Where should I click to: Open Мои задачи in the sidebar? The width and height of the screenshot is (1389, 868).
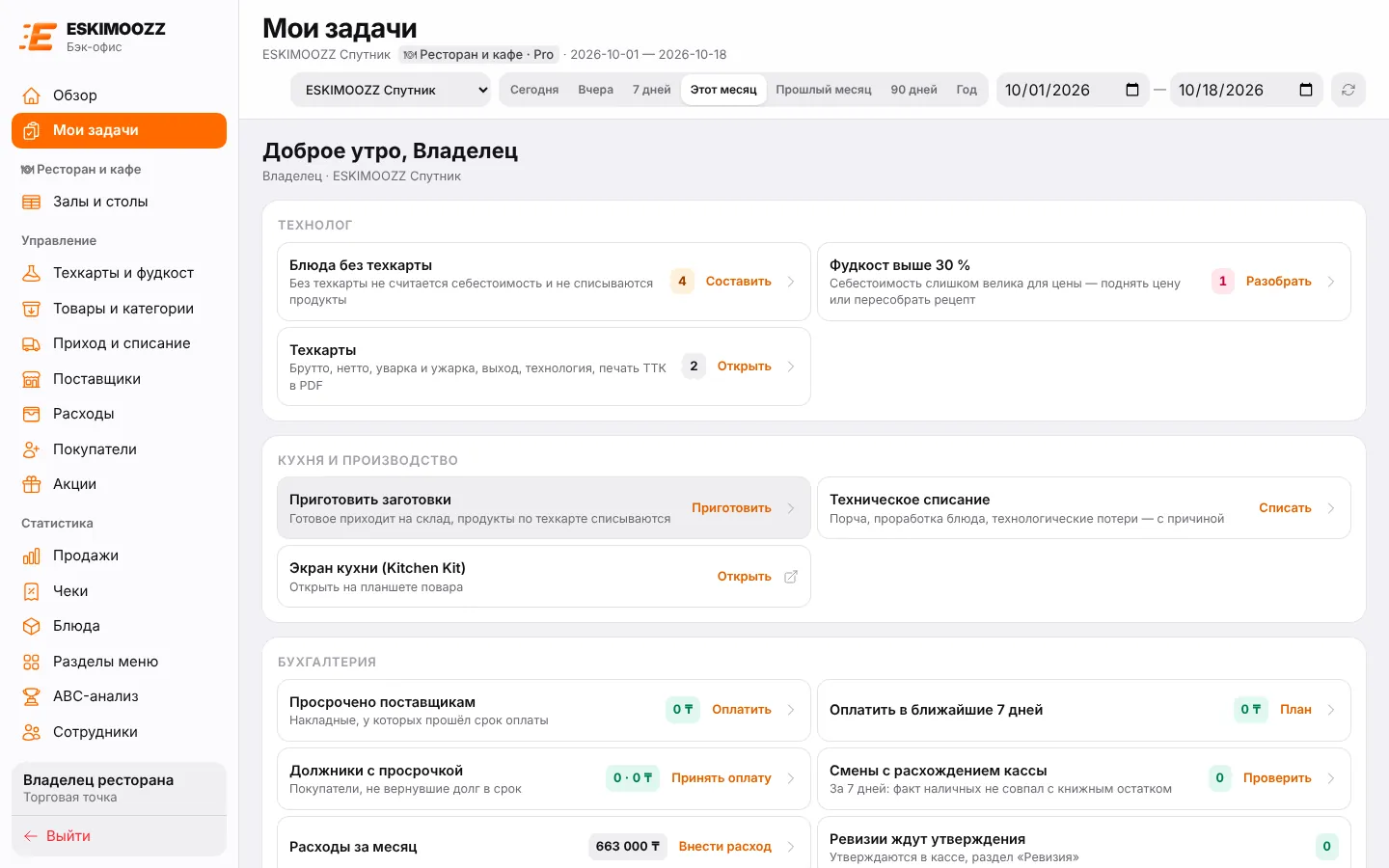(119, 130)
